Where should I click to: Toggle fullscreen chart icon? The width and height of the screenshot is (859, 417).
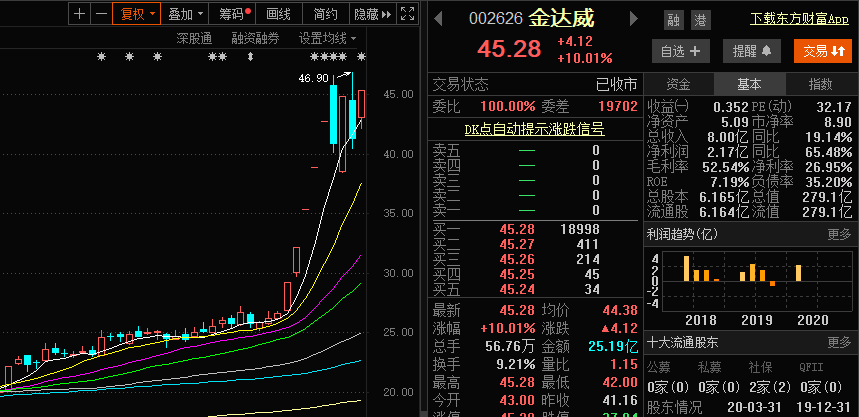tap(408, 14)
